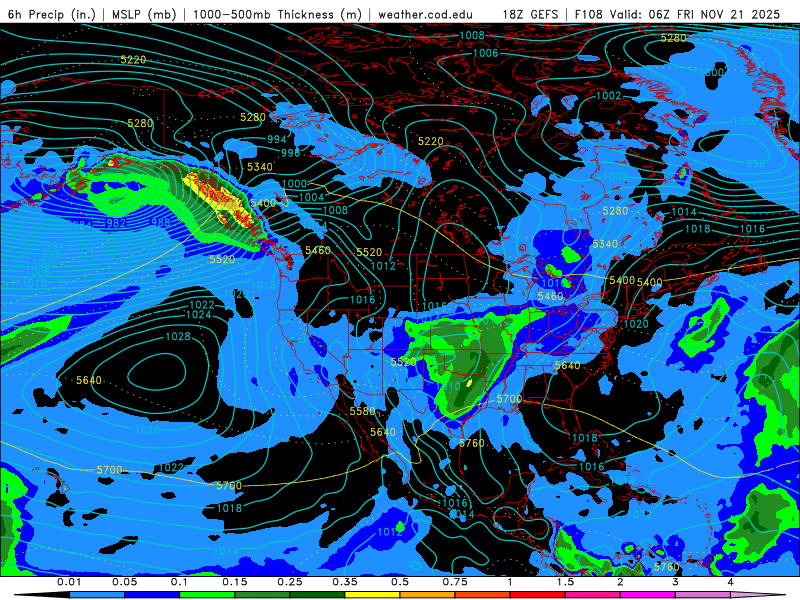Viewport: 800px width, 600px height.
Task: Click the '1.5' legend scale value
Action: tap(565, 582)
